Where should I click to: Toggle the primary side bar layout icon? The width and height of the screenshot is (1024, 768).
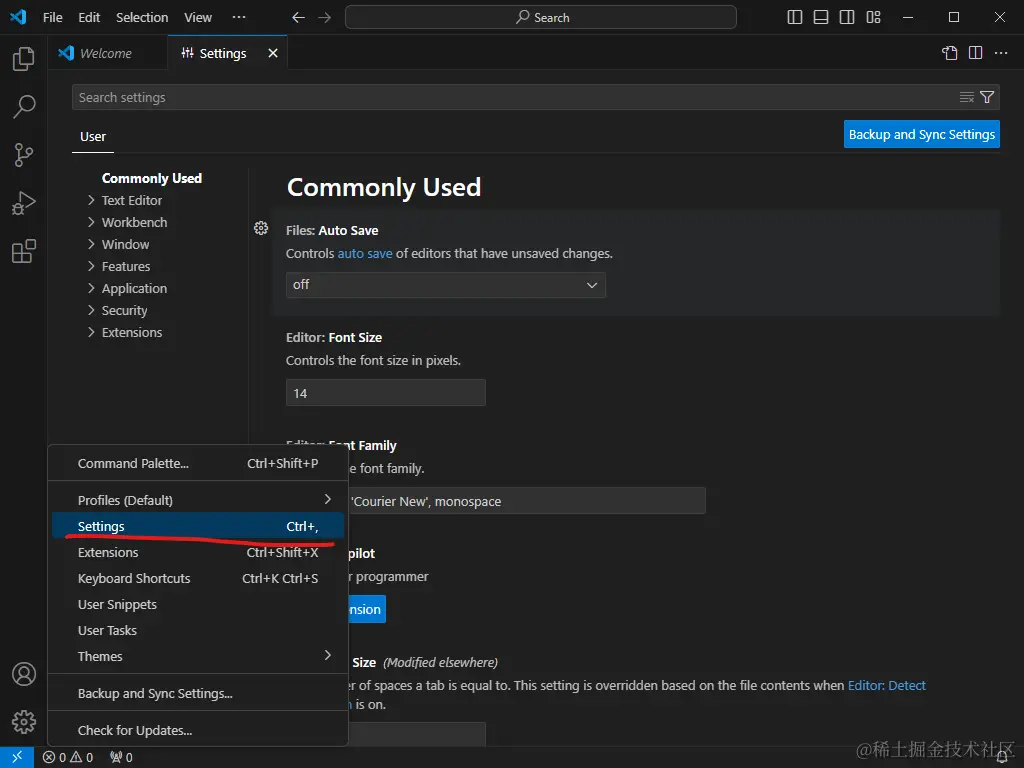click(795, 18)
